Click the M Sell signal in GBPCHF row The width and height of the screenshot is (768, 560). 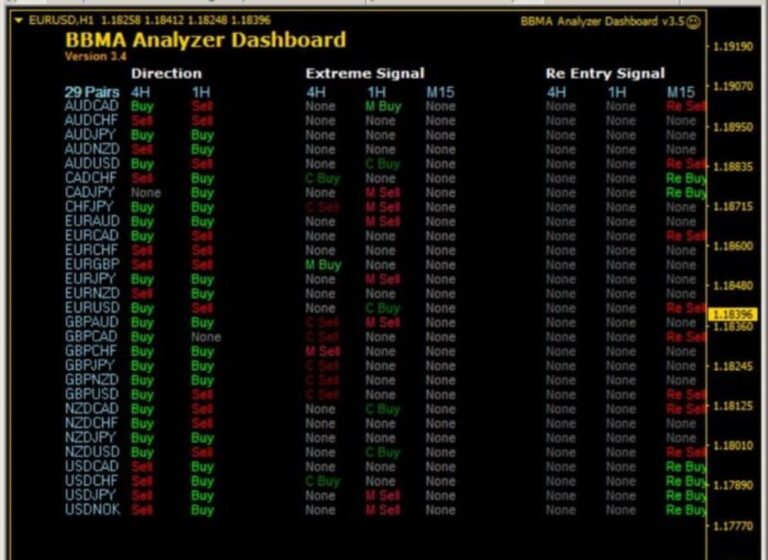323,351
